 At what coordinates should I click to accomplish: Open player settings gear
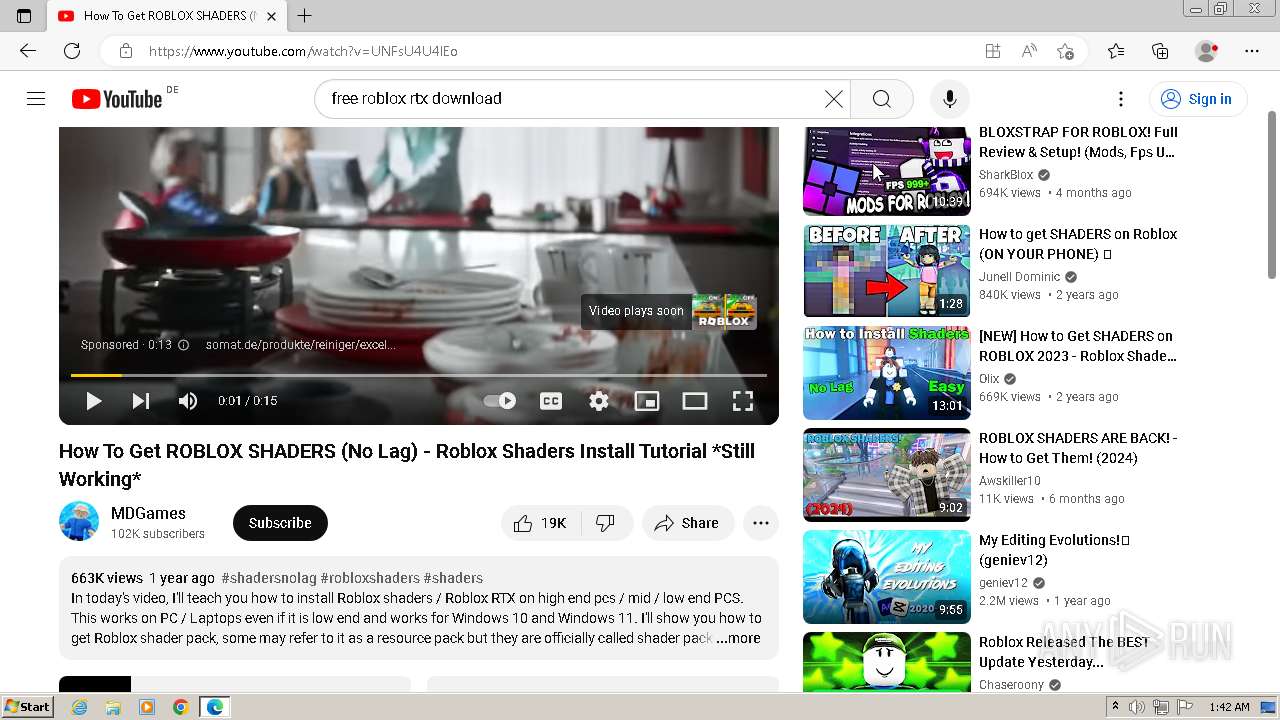click(599, 401)
